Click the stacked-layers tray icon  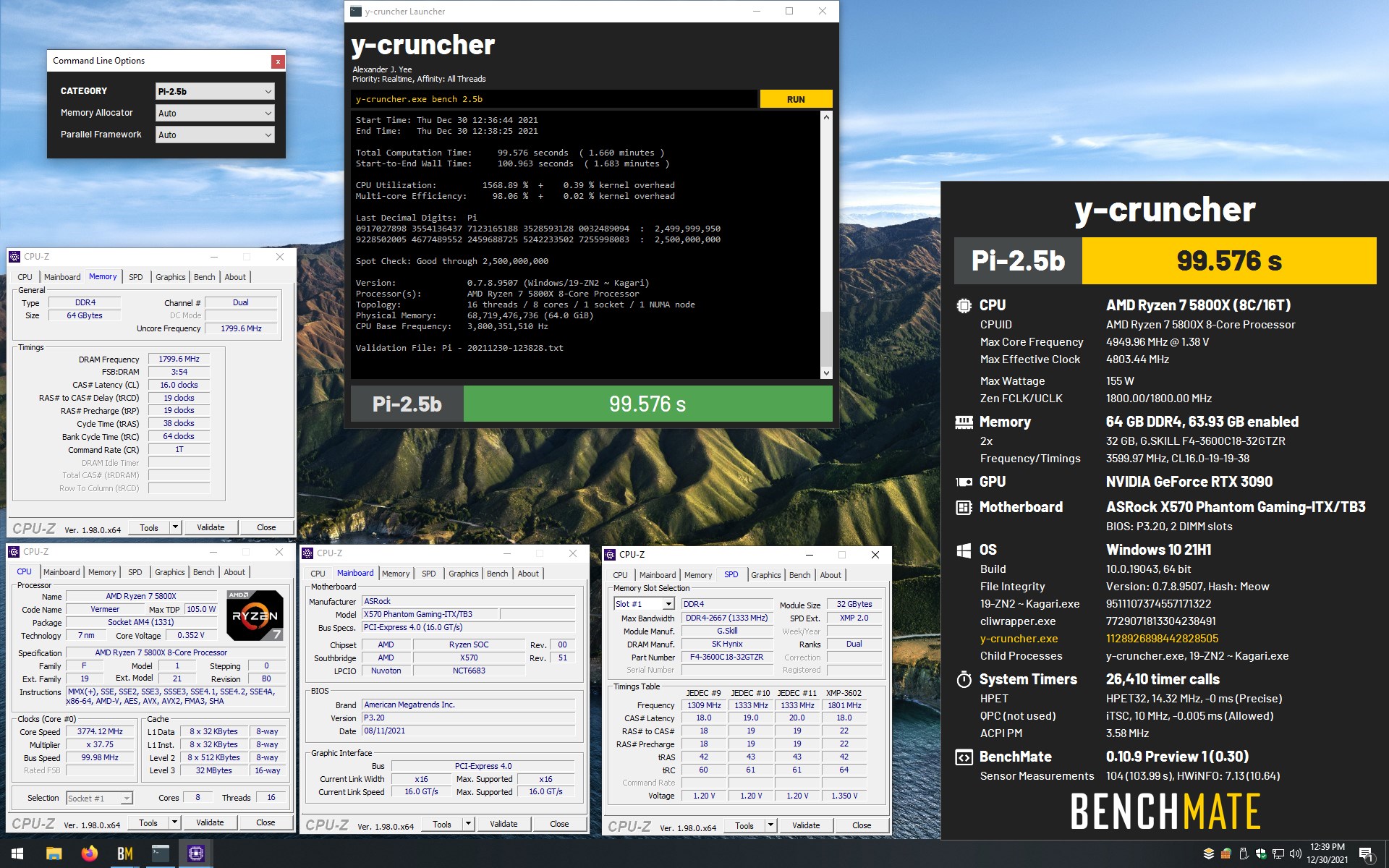pos(1208,854)
